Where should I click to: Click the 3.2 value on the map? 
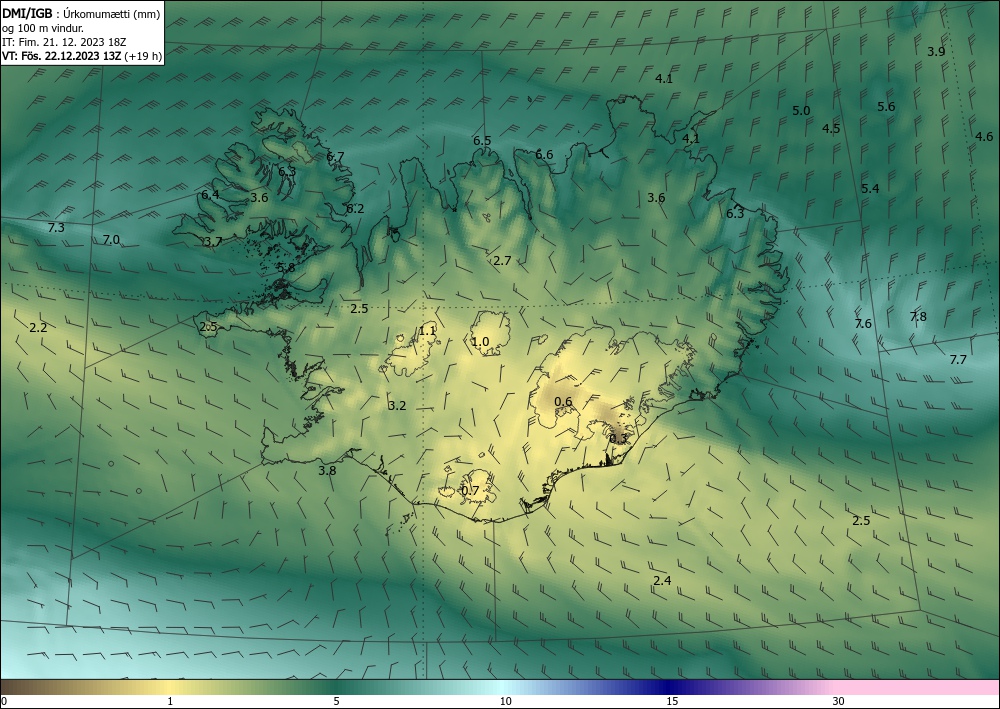pos(397,406)
